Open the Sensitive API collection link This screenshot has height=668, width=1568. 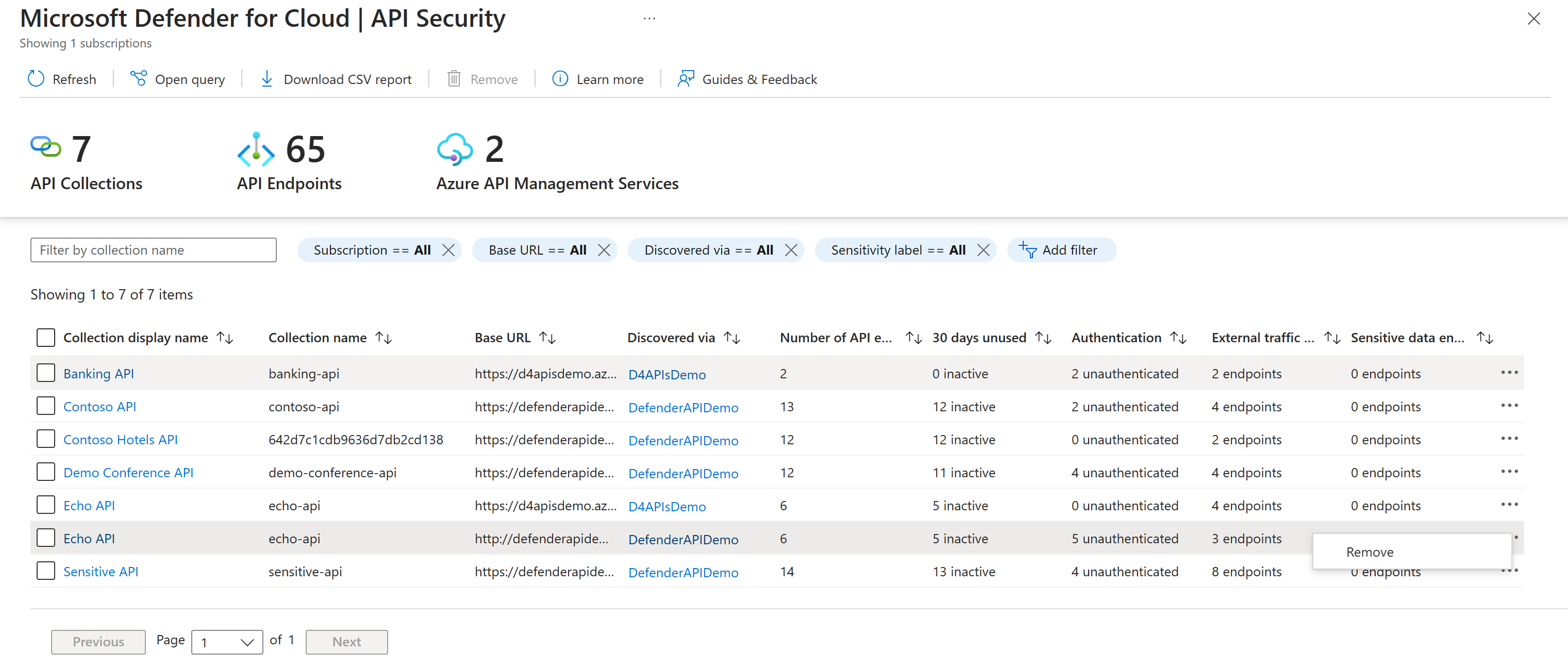pos(101,571)
